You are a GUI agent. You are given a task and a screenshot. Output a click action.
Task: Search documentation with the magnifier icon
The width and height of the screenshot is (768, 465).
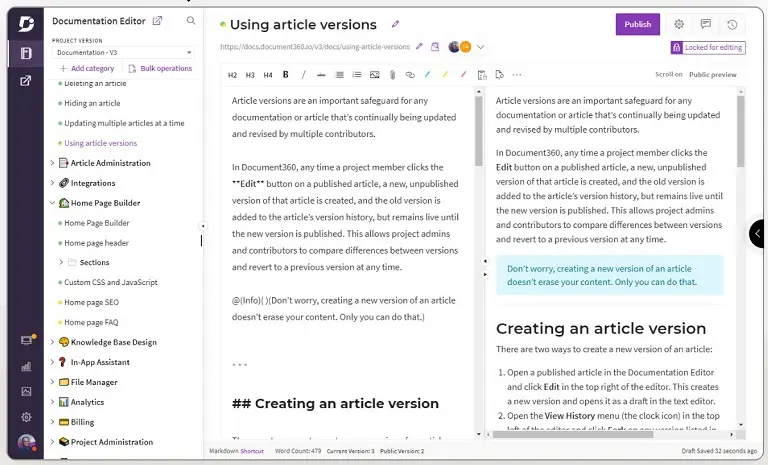click(191, 20)
